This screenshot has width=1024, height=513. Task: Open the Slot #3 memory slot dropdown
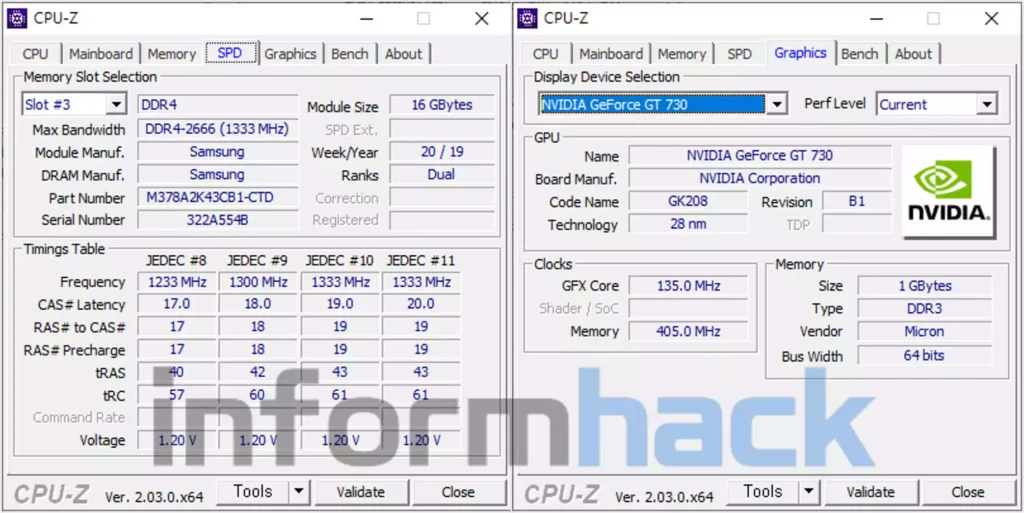pos(116,105)
